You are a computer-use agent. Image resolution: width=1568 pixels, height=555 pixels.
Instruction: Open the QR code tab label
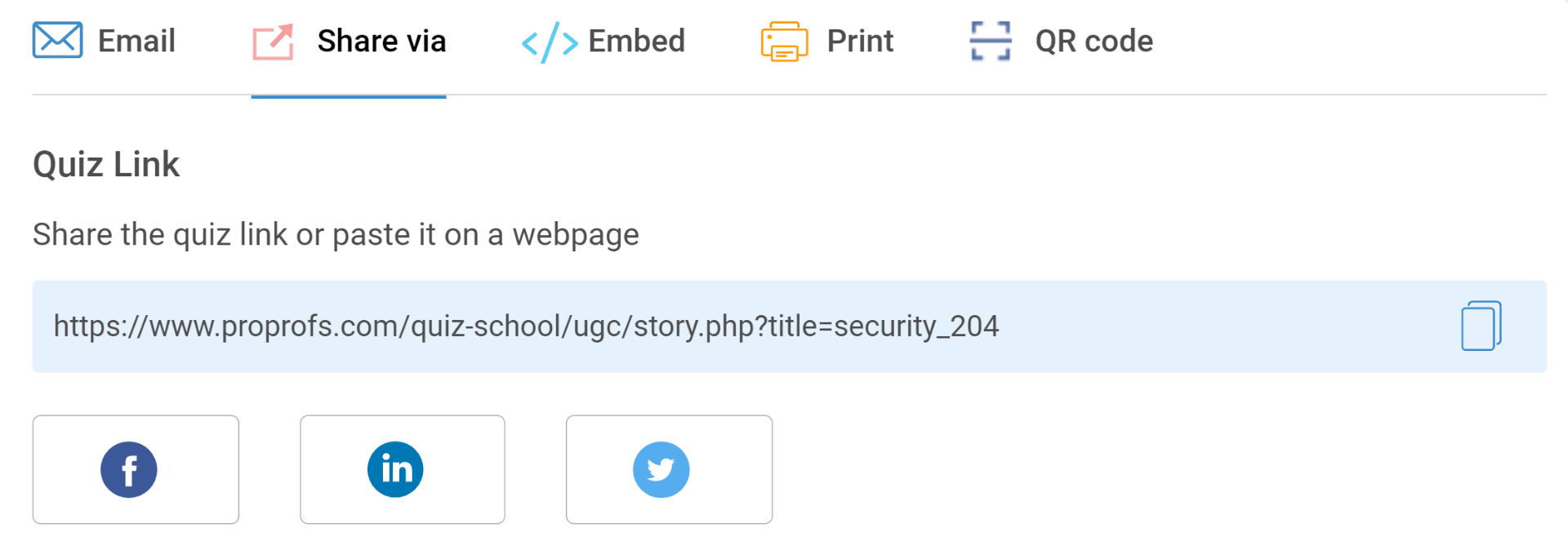click(x=1094, y=41)
